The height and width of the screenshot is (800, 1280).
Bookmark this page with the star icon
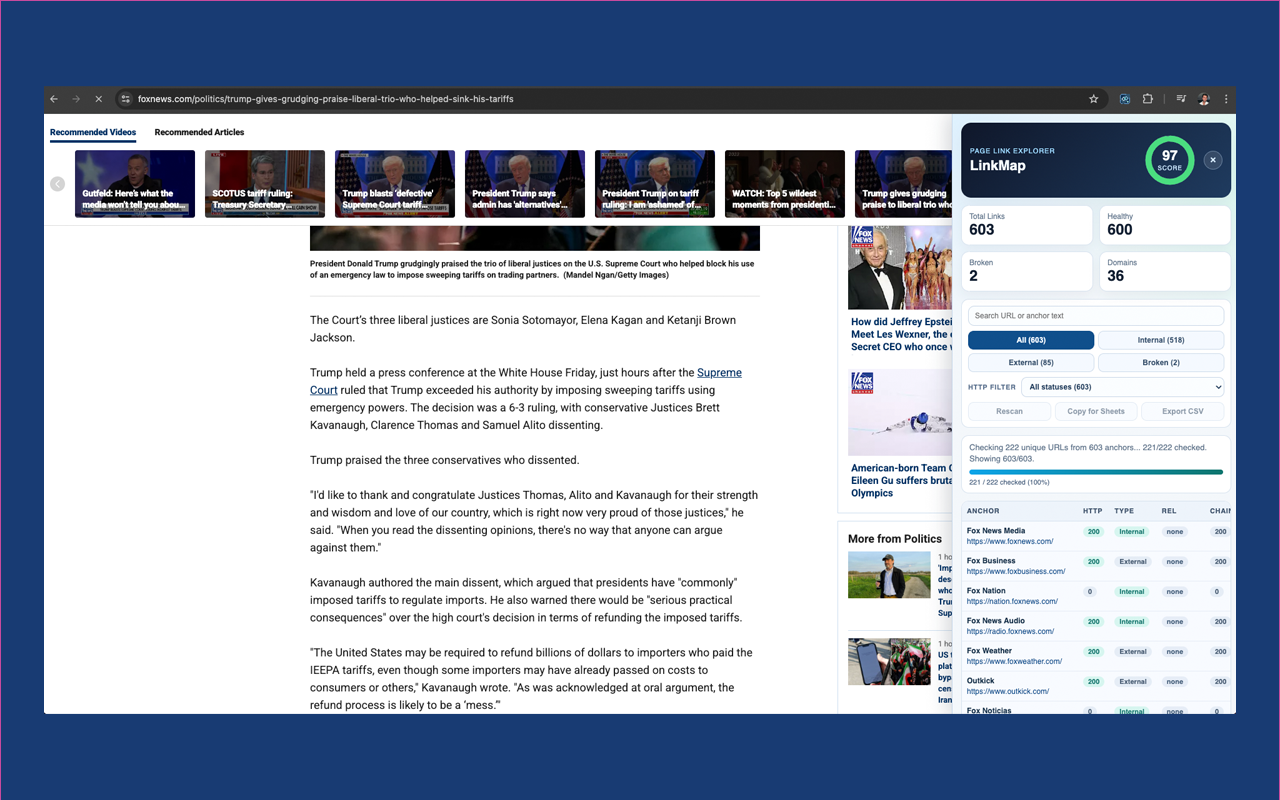pyautogui.click(x=1094, y=99)
